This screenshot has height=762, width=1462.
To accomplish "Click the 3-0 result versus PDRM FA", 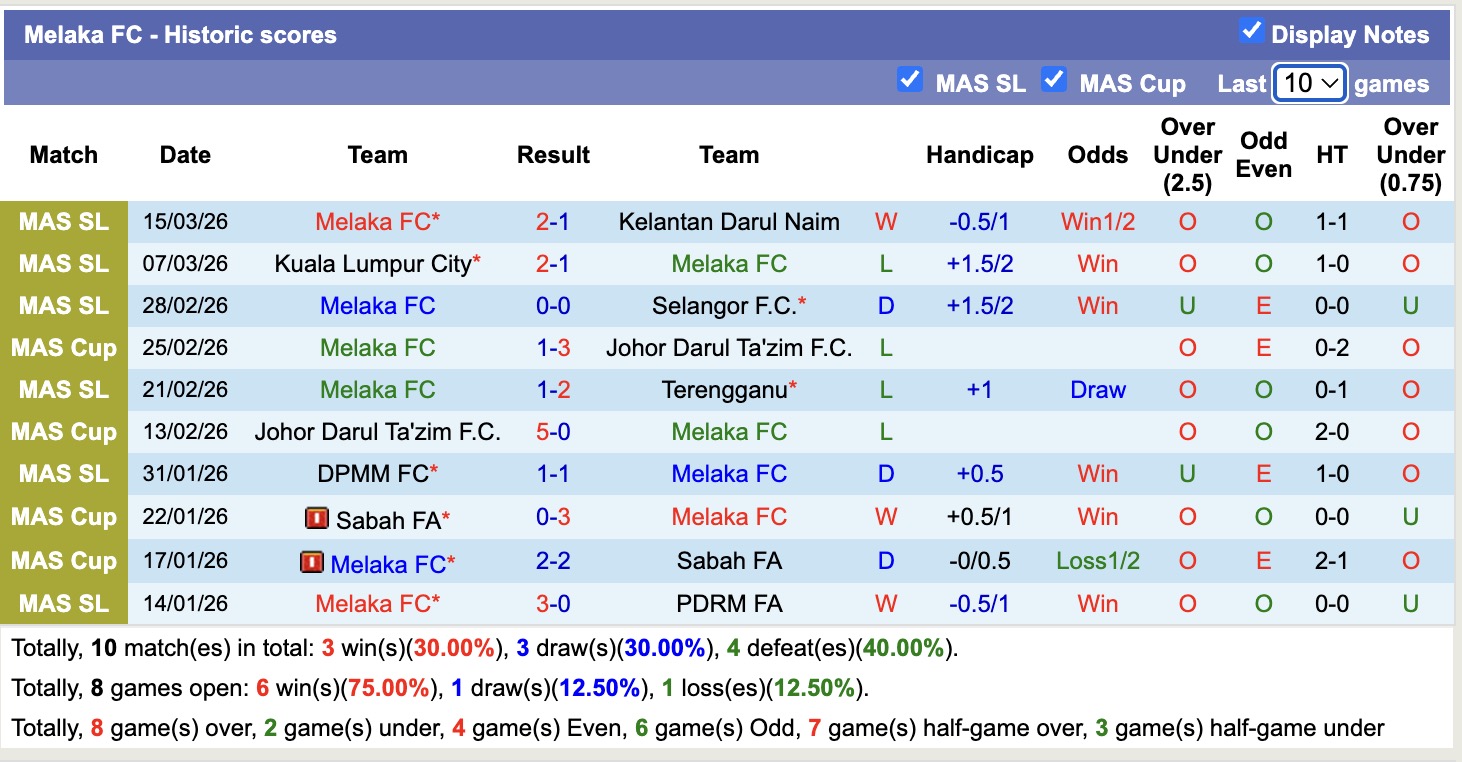I will (x=553, y=604).
